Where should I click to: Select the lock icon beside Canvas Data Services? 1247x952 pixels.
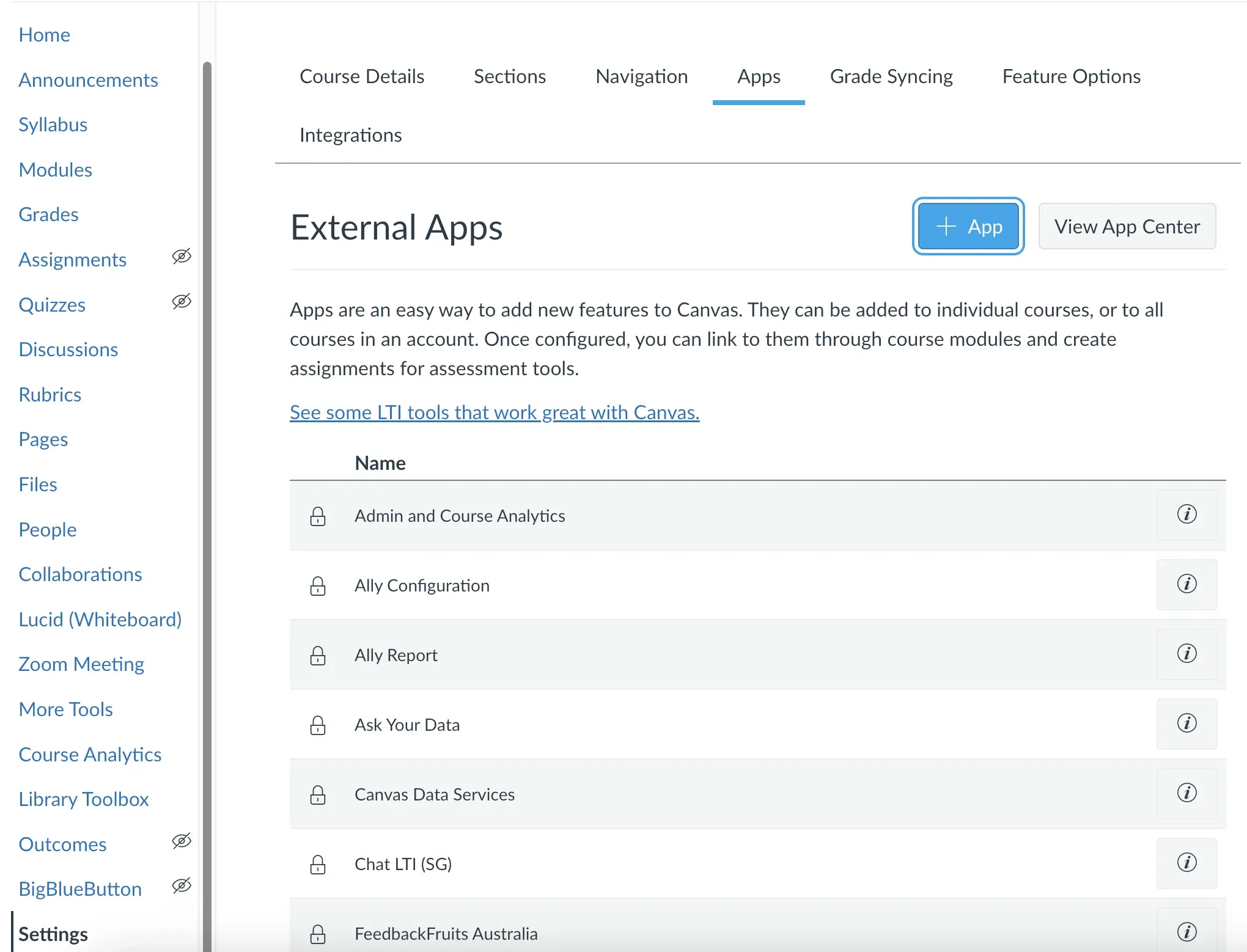click(318, 796)
